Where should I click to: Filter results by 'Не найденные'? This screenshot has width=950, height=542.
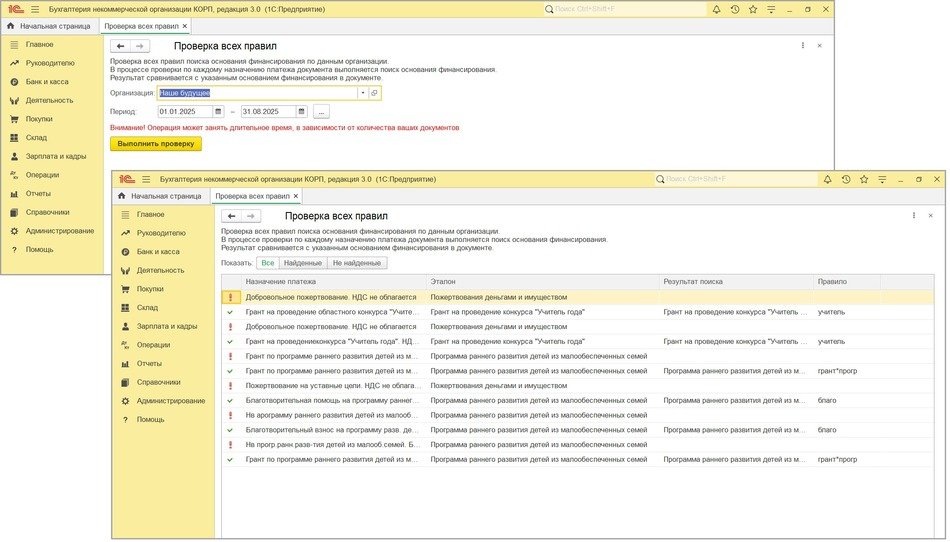tap(357, 263)
